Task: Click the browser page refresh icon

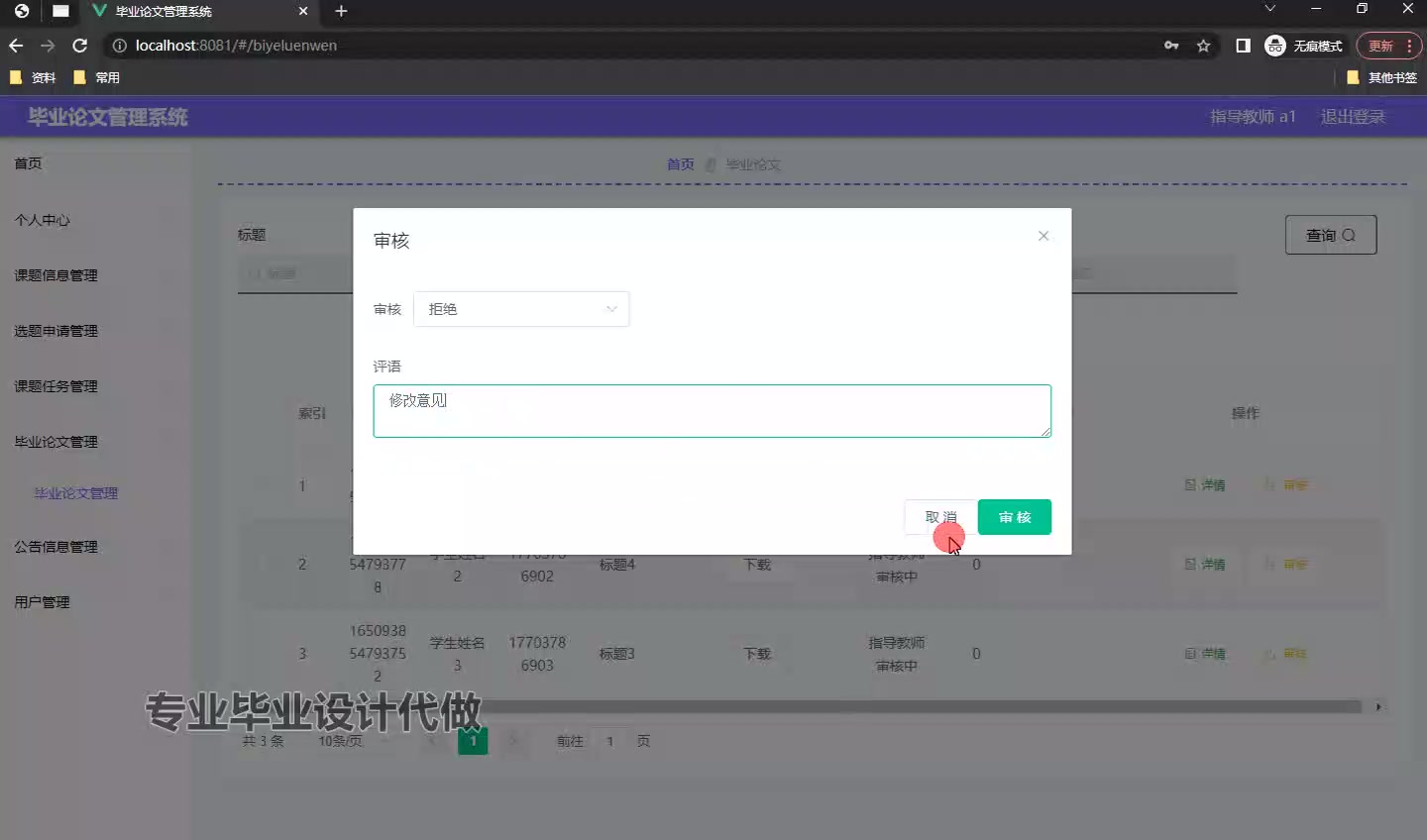Action: (79, 46)
